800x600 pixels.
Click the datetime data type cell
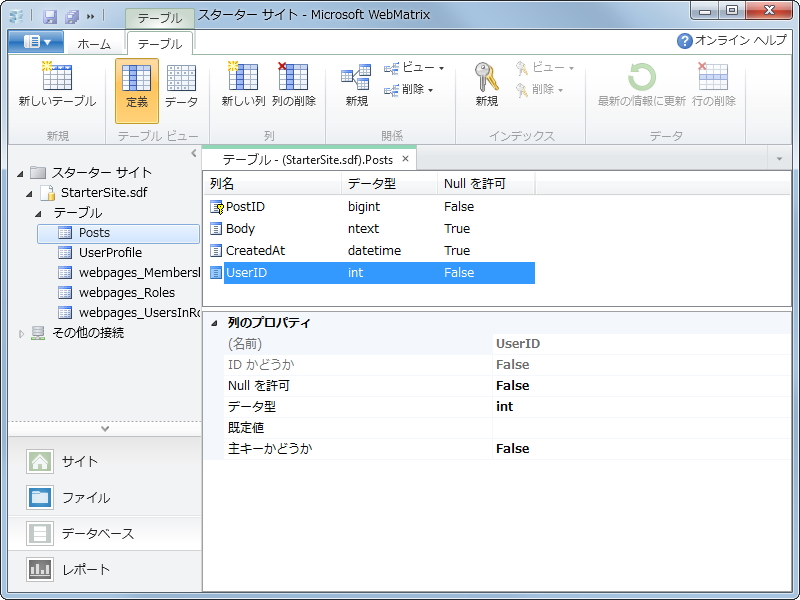(374, 251)
